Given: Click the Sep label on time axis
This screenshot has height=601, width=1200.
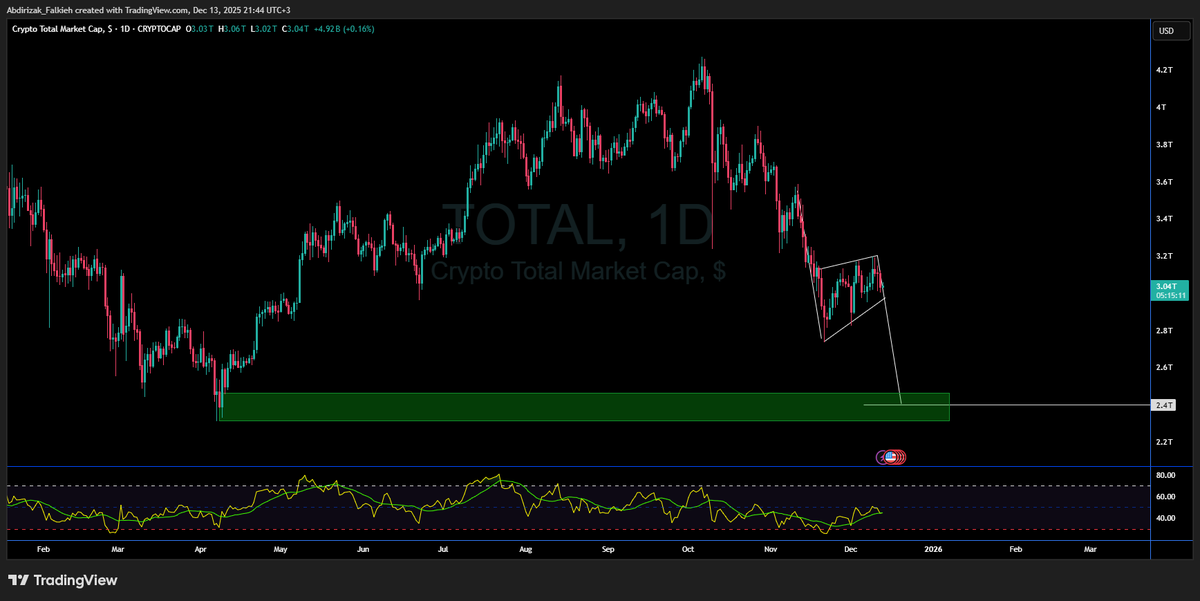Looking at the screenshot, I should coord(608,549).
